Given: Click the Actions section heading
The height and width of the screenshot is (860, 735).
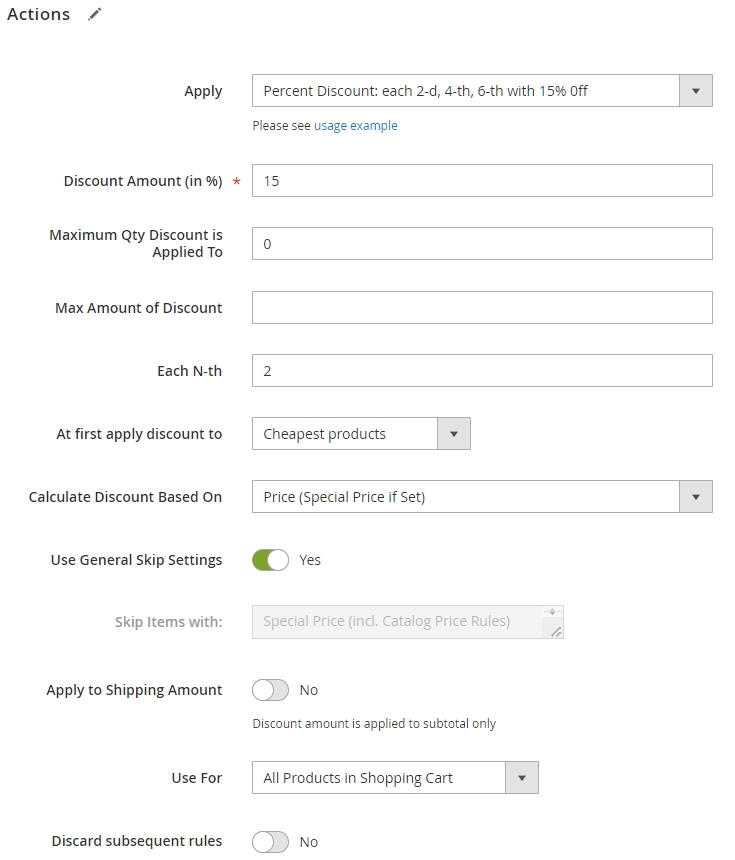Looking at the screenshot, I should [x=38, y=14].
